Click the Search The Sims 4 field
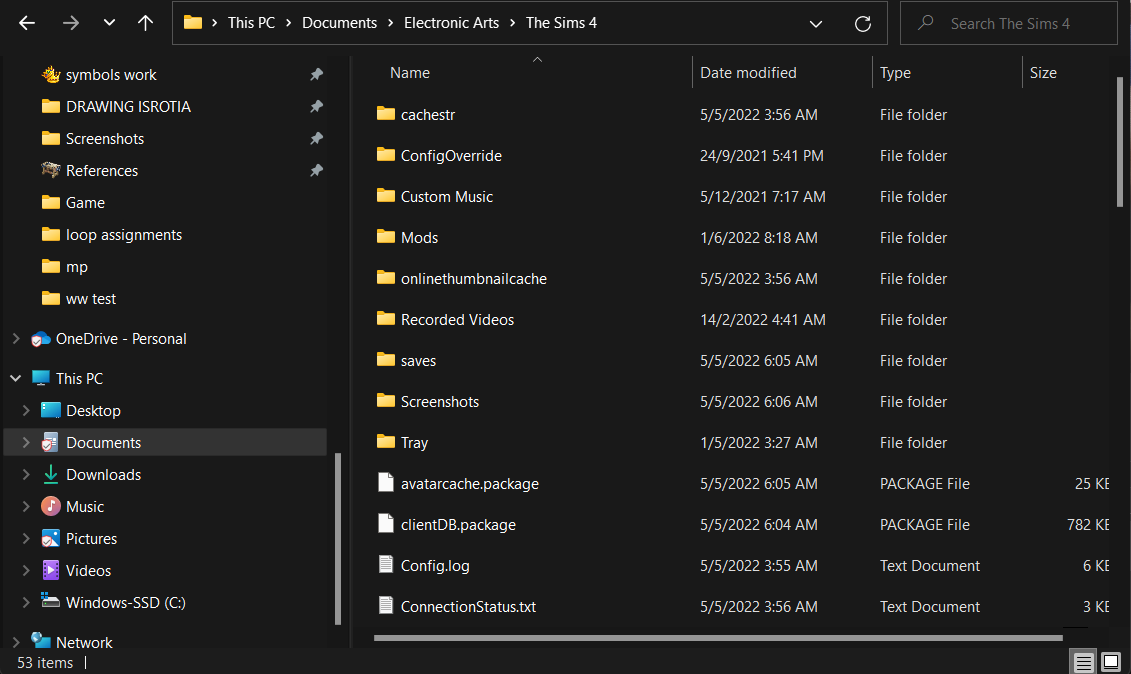This screenshot has width=1131, height=674. click(1009, 23)
